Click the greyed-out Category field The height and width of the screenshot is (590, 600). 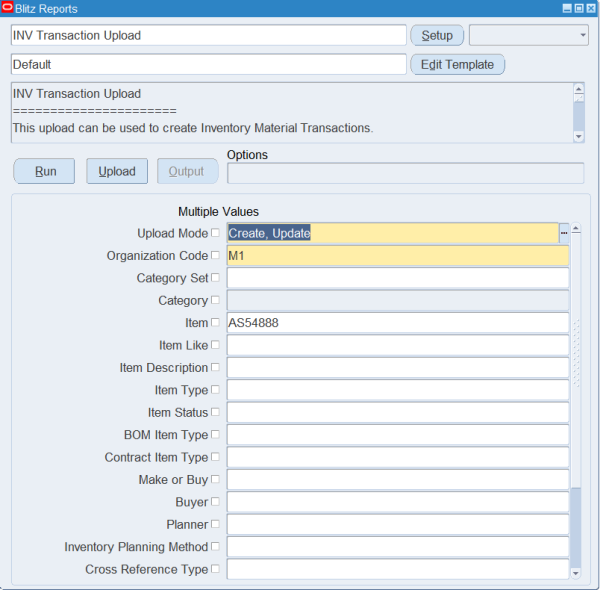coord(398,300)
